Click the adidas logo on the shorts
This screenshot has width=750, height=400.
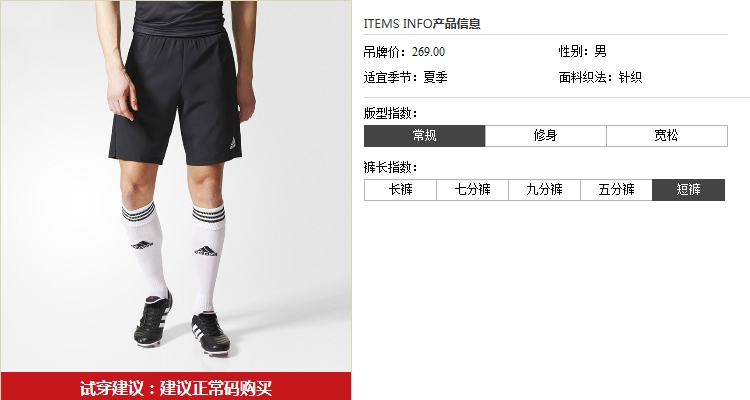pos(234,143)
